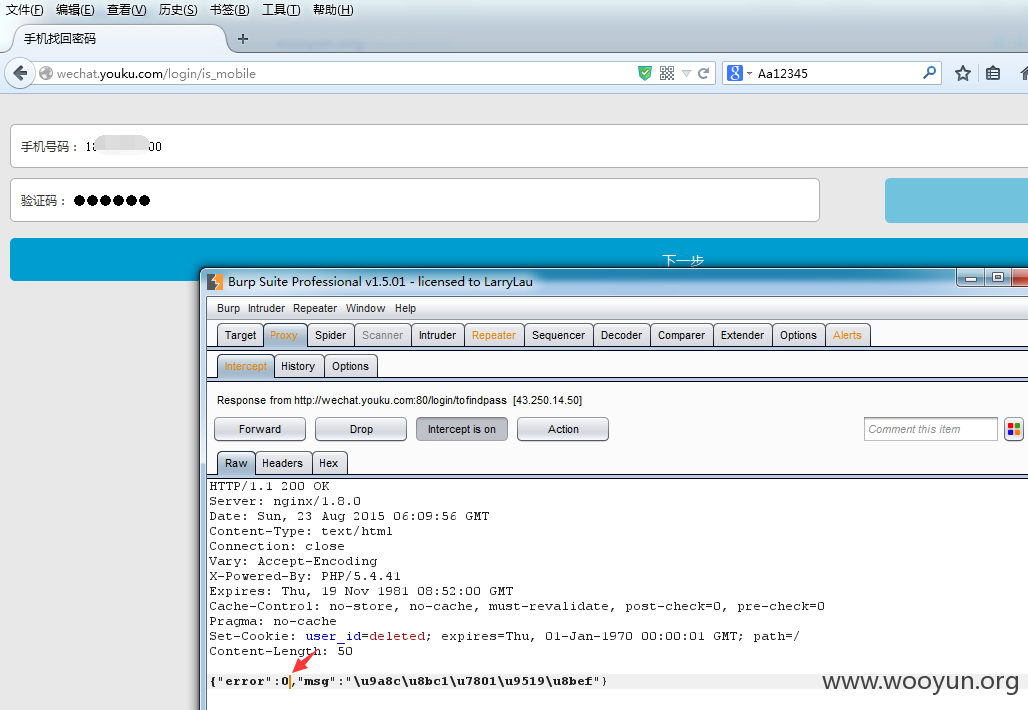Open the 查看(V) menu

click(127, 10)
